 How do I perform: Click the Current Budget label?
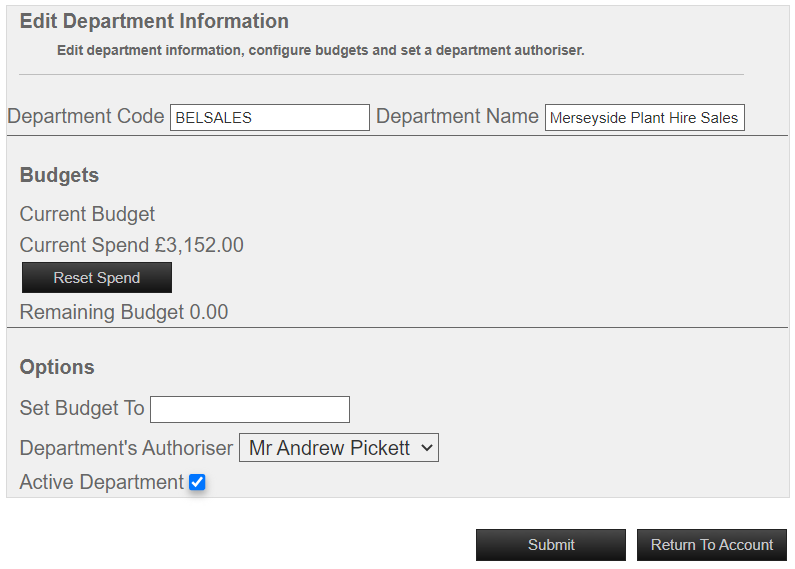coord(87,214)
